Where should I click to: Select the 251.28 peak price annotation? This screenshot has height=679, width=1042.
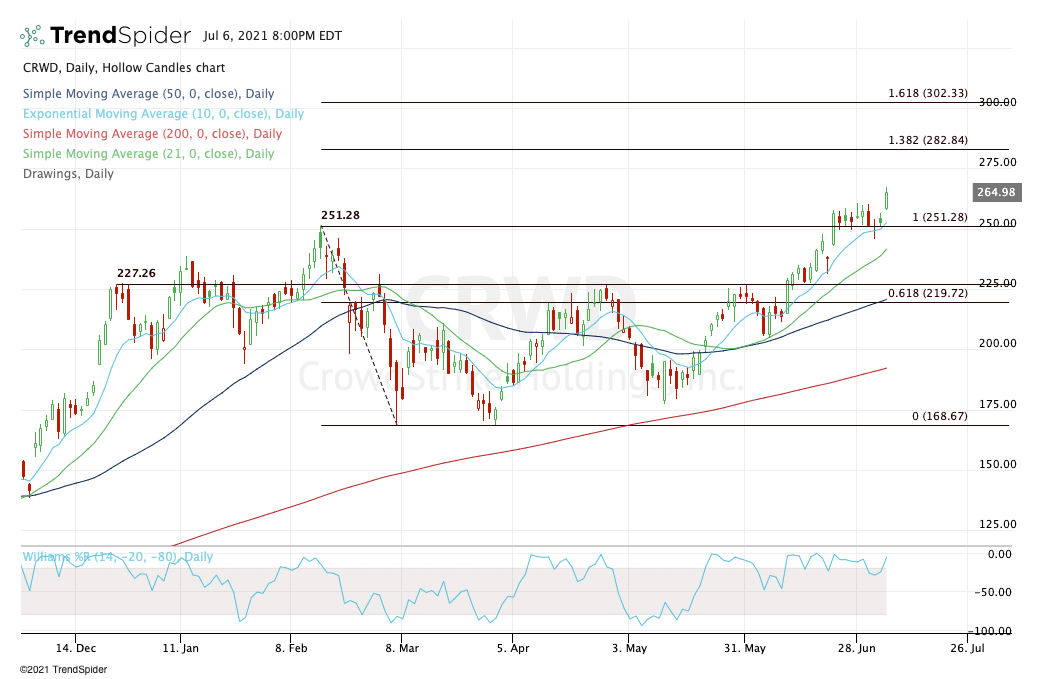(x=341, y=215)
